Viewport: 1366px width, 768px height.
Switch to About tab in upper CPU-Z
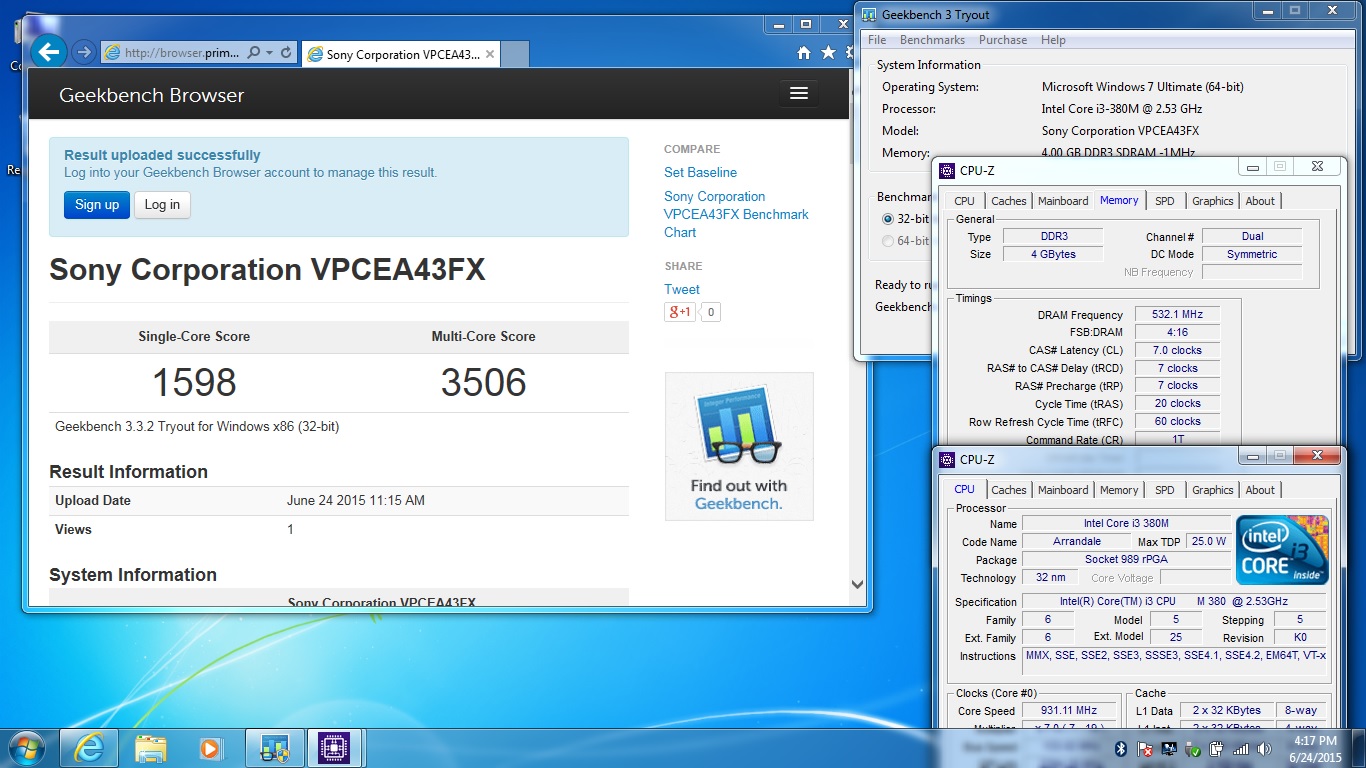(1260, 201)
